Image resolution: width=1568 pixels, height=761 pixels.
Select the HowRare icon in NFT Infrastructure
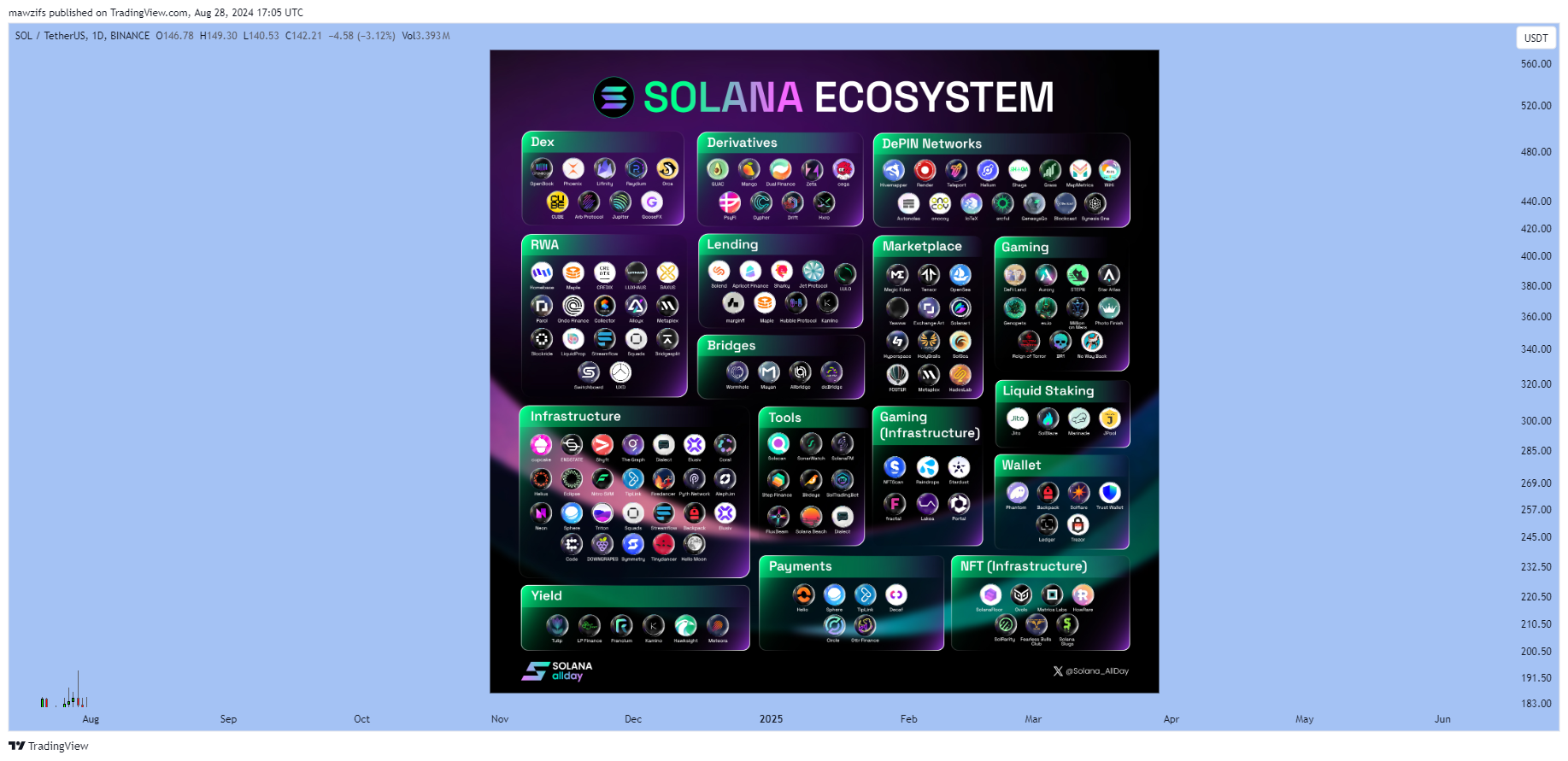click(x=1083, y=594)
